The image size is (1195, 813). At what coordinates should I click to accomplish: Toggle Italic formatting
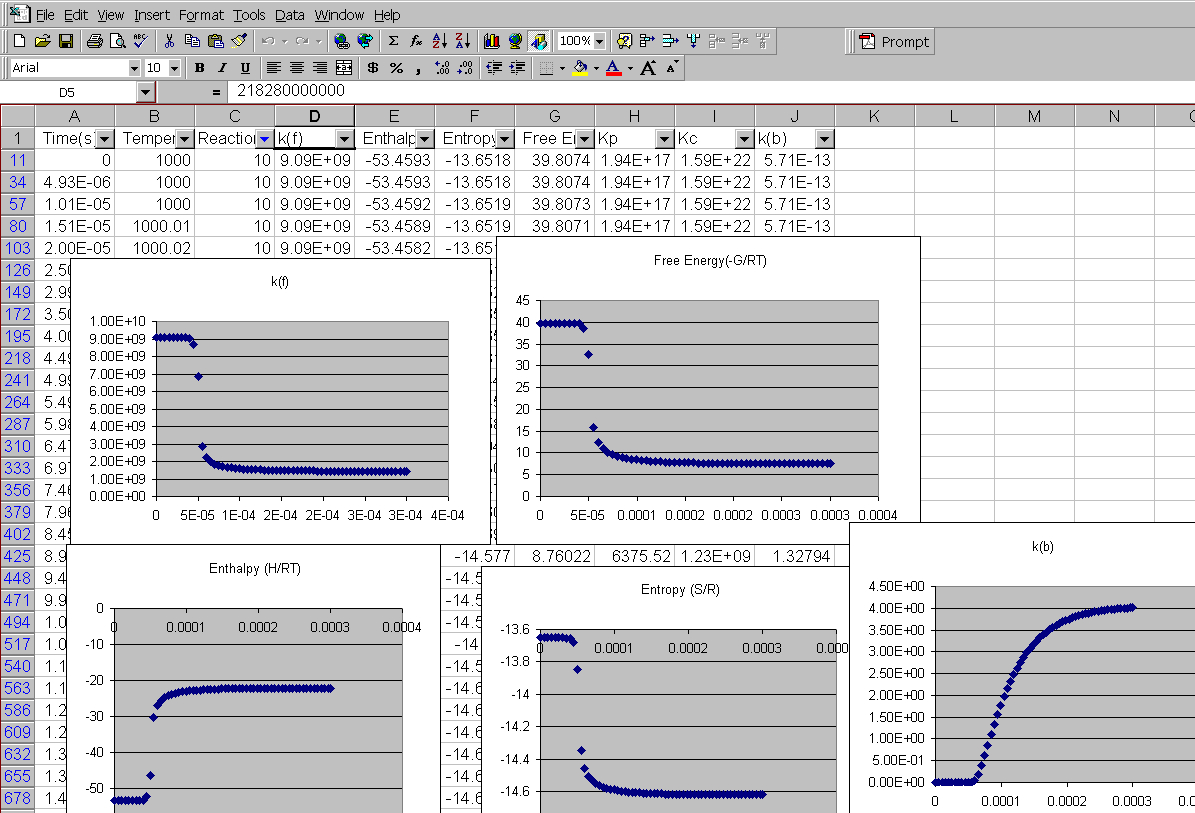point(222,68)
